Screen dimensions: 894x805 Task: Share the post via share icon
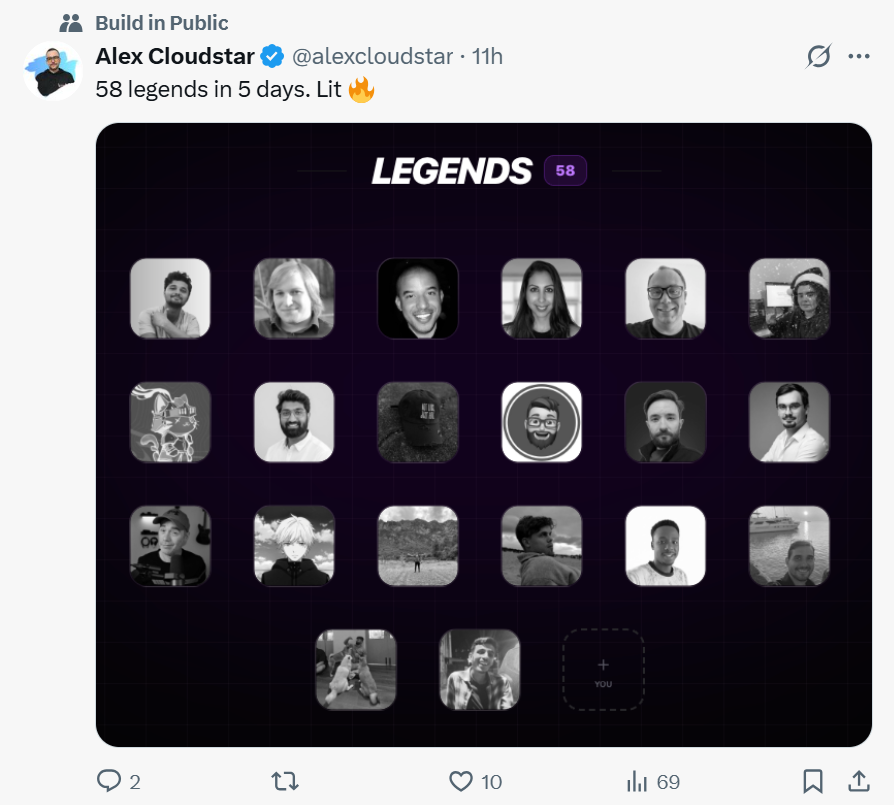pyautogui.click(x=858, y=781)
